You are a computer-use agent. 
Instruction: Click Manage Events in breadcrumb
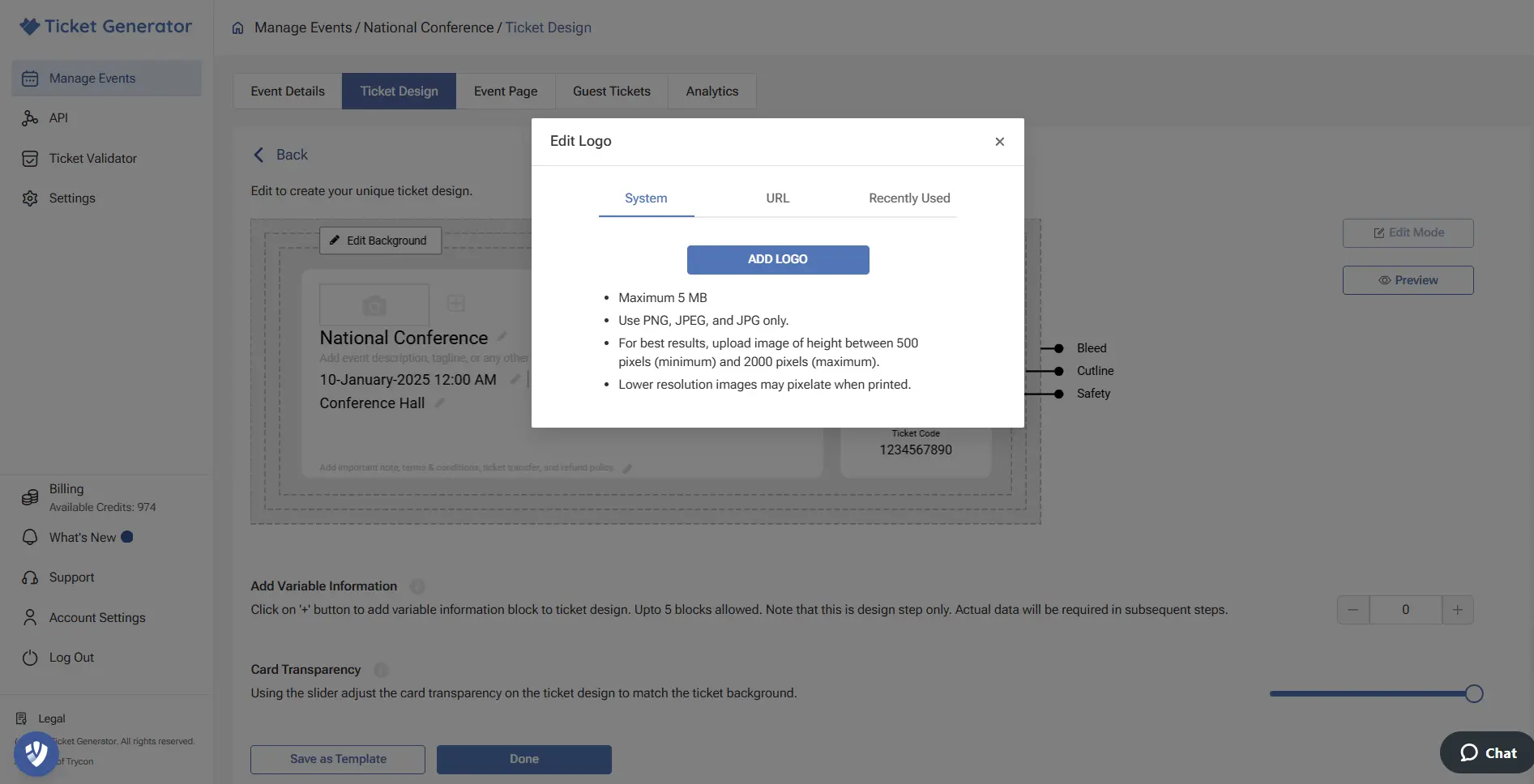303,28
